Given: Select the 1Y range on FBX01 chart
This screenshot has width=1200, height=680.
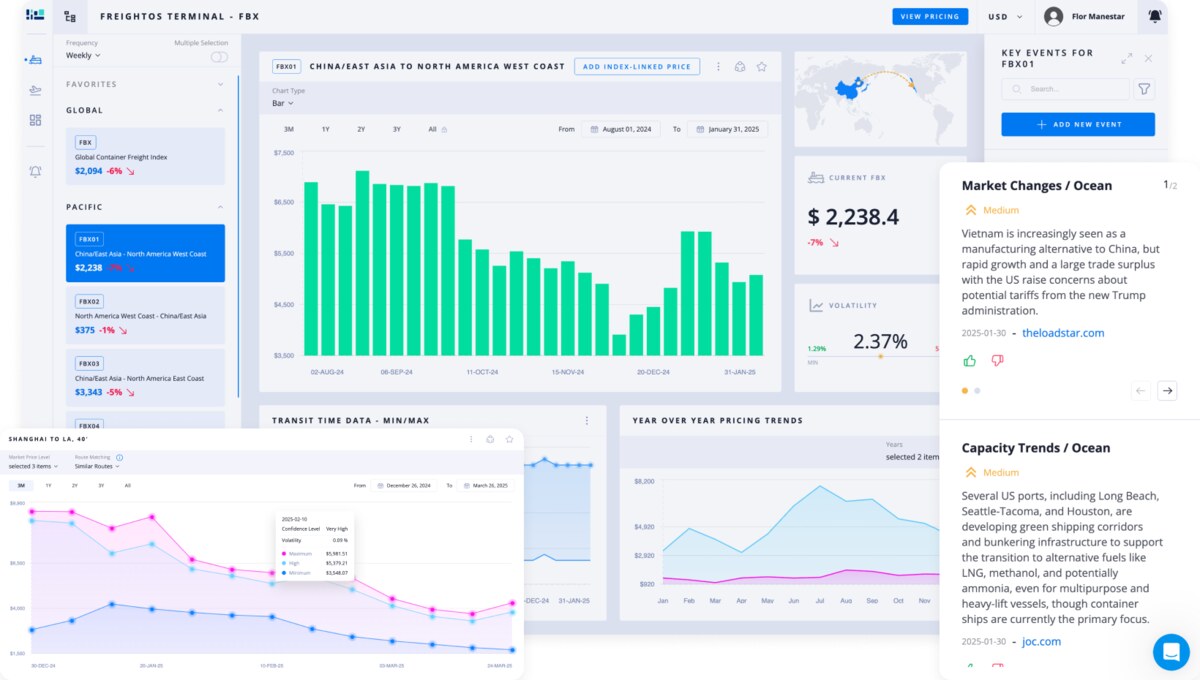Looking at the screenshot, I should click(325, 129).
